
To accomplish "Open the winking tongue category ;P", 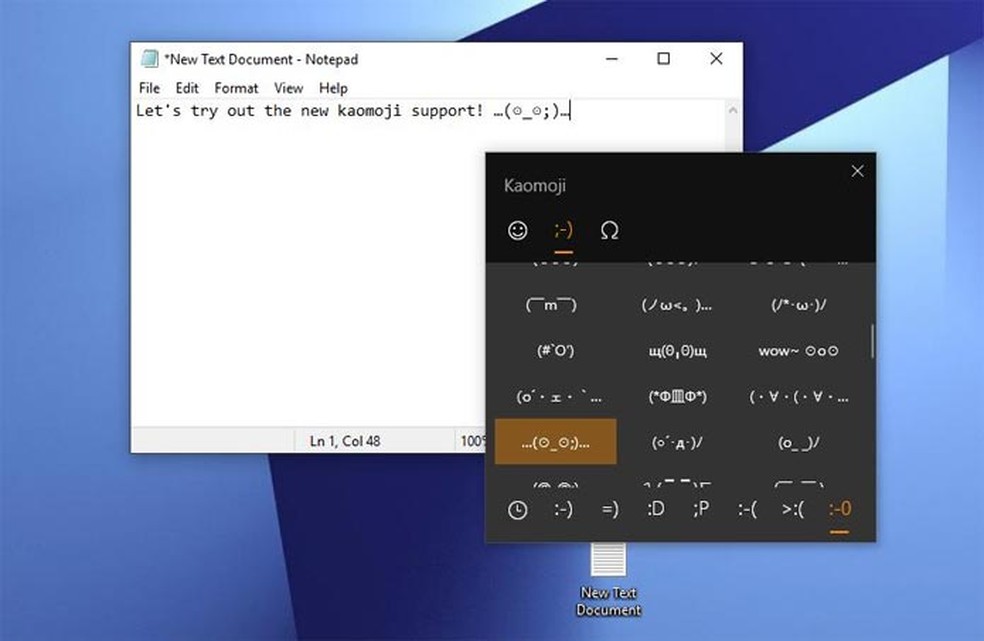I will 701,510.
